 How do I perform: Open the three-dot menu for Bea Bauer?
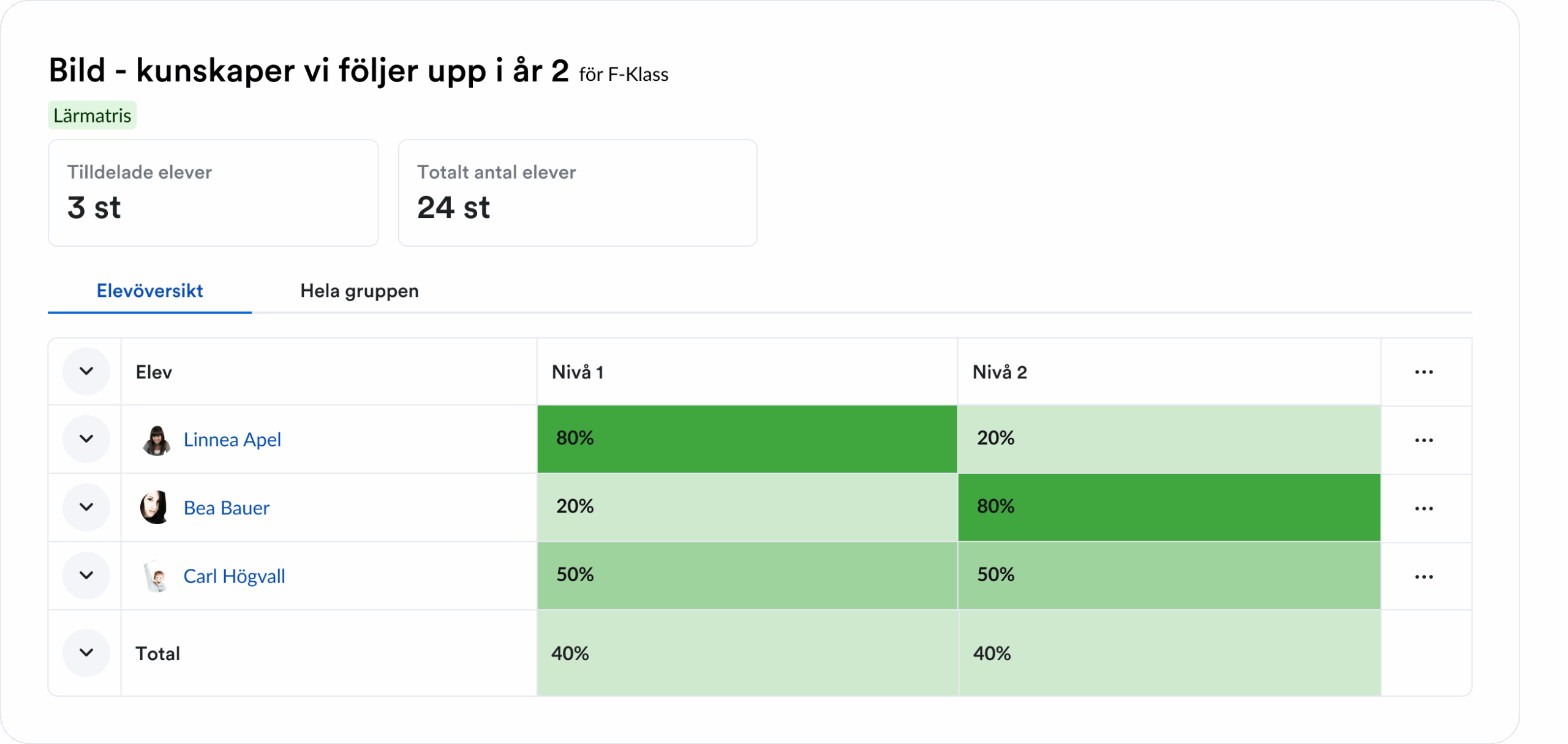(x=1423, y=508)
